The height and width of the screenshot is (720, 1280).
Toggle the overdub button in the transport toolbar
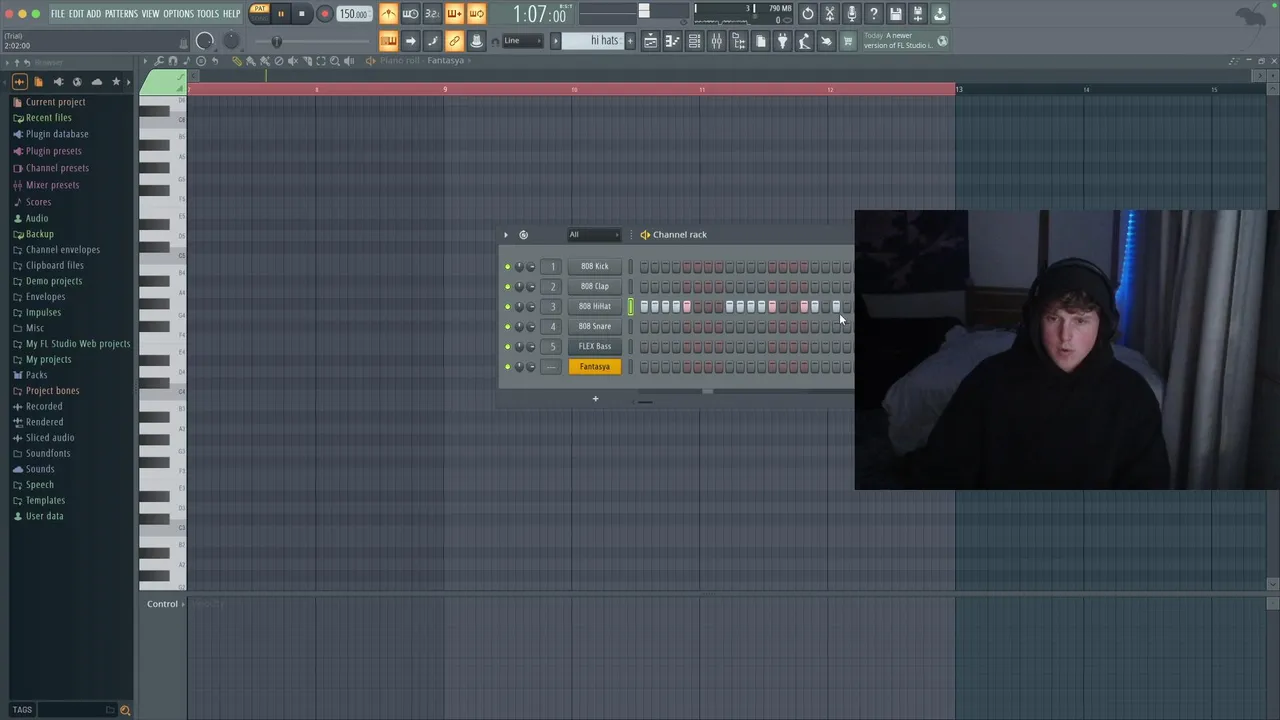click(454, 14)
